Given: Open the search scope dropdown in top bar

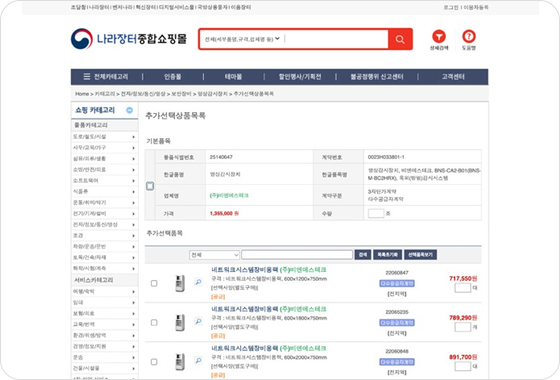Looking at the screenshot, I should 242,39.
